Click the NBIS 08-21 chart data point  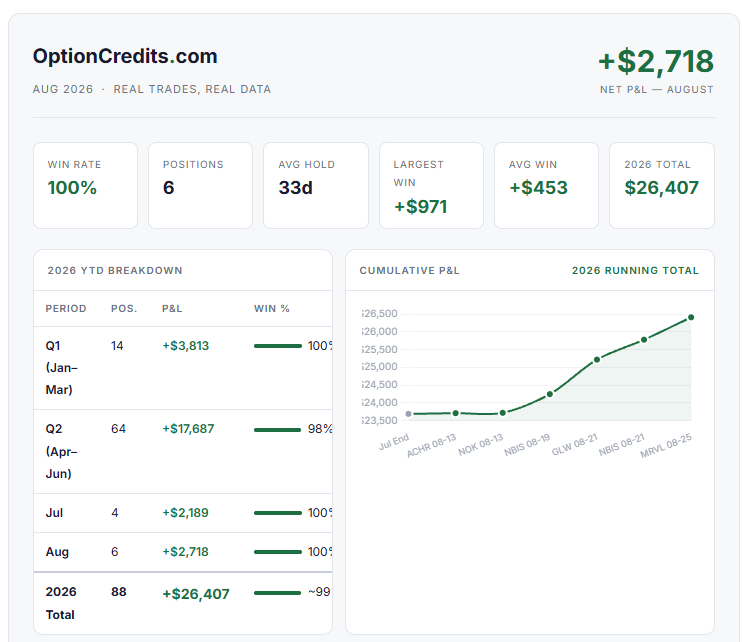(x=644, y=340)
